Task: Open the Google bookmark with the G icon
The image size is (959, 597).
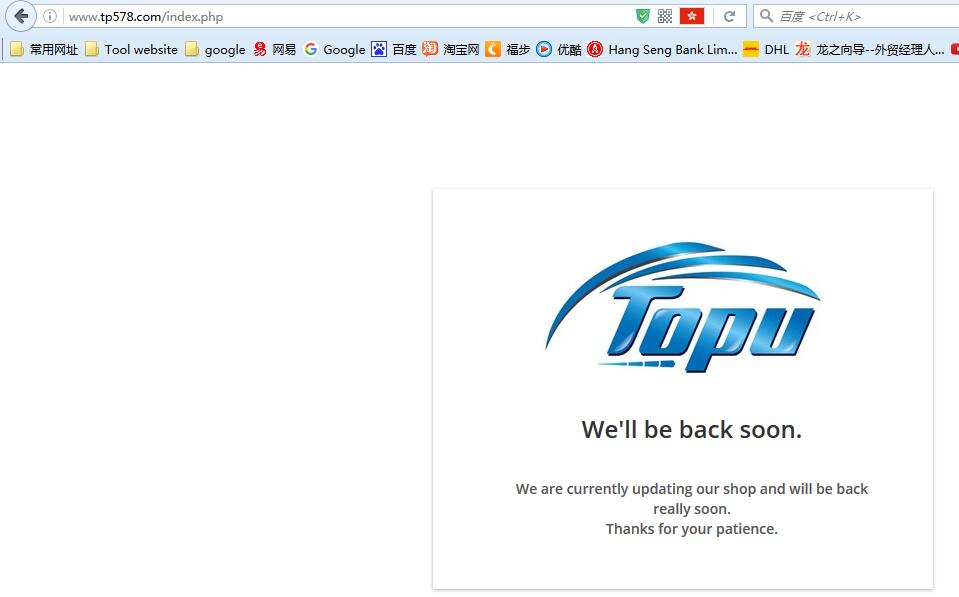Action: tap(335, 50)
